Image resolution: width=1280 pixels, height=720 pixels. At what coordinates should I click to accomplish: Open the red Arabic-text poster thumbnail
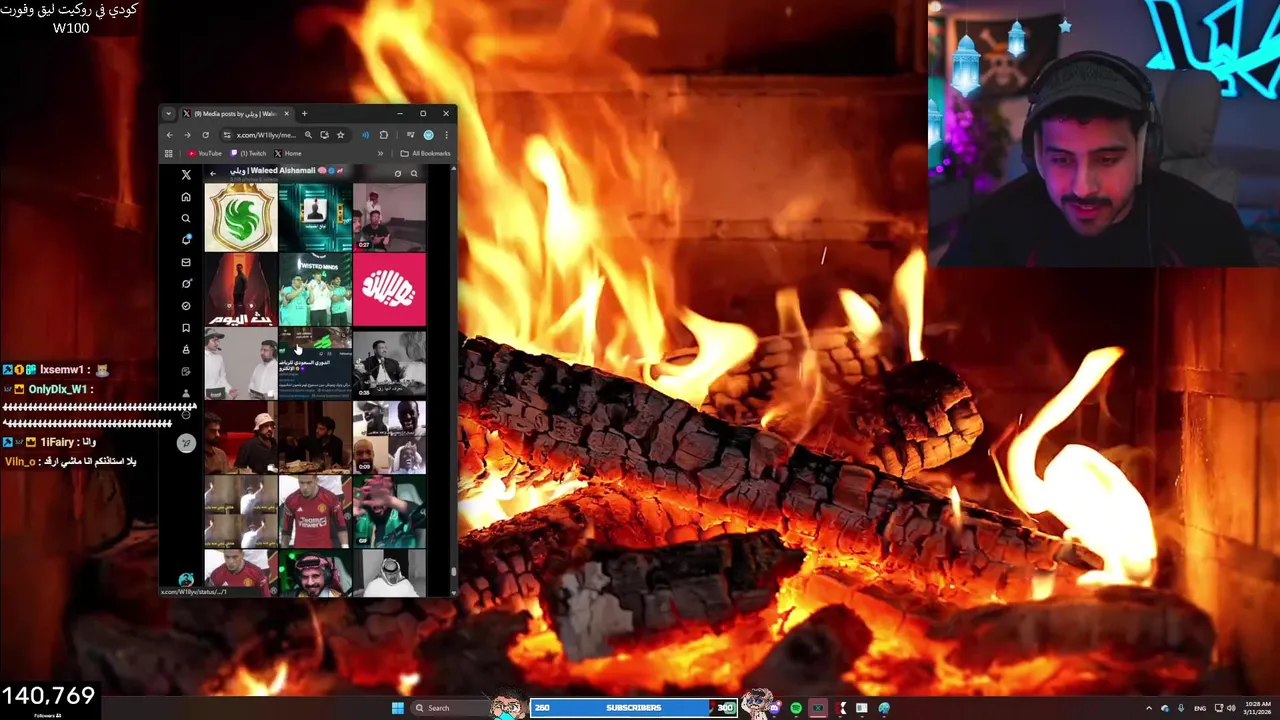click(x=241, y=290)
